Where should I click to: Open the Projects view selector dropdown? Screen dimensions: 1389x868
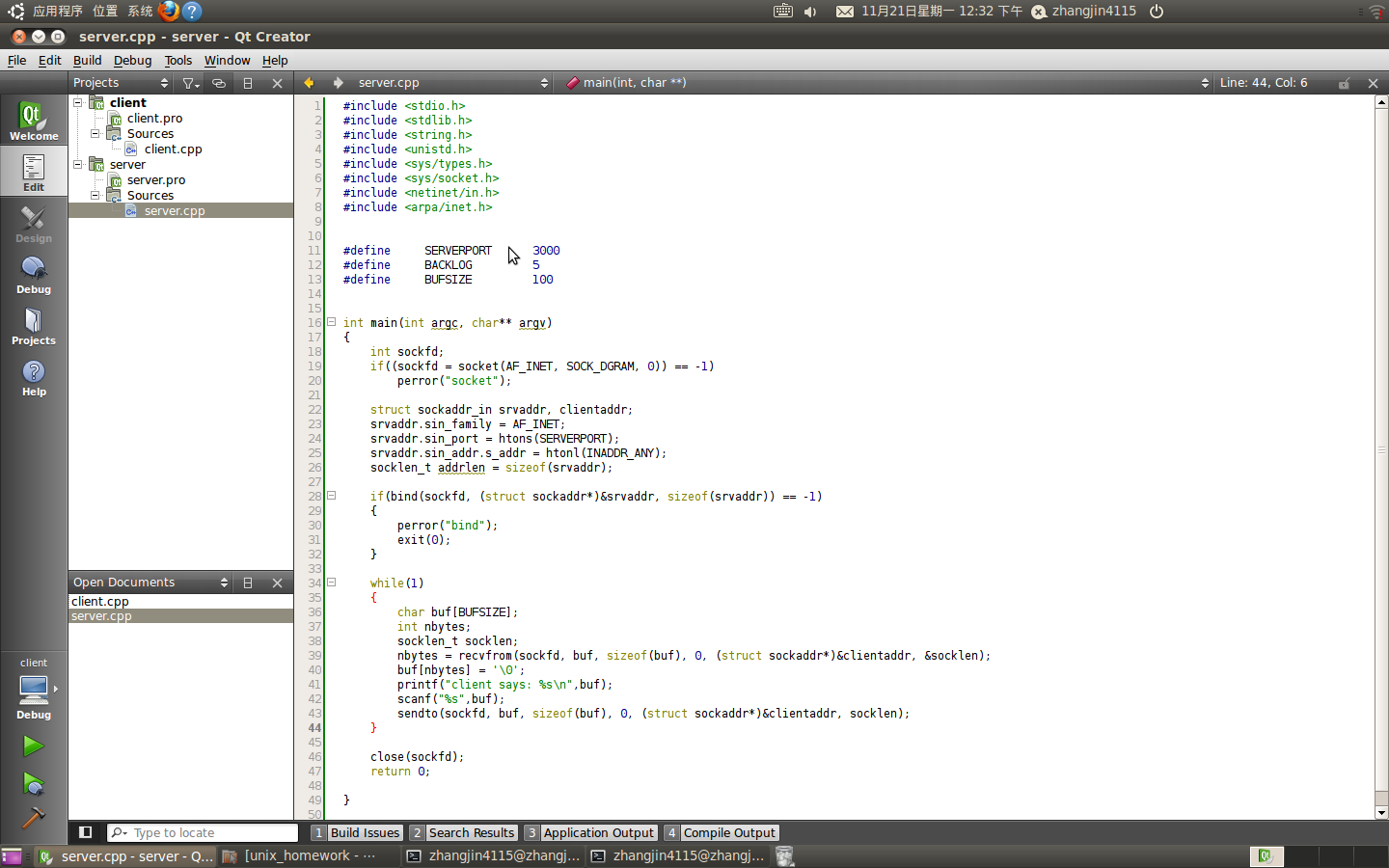click(x=121, y=83)
